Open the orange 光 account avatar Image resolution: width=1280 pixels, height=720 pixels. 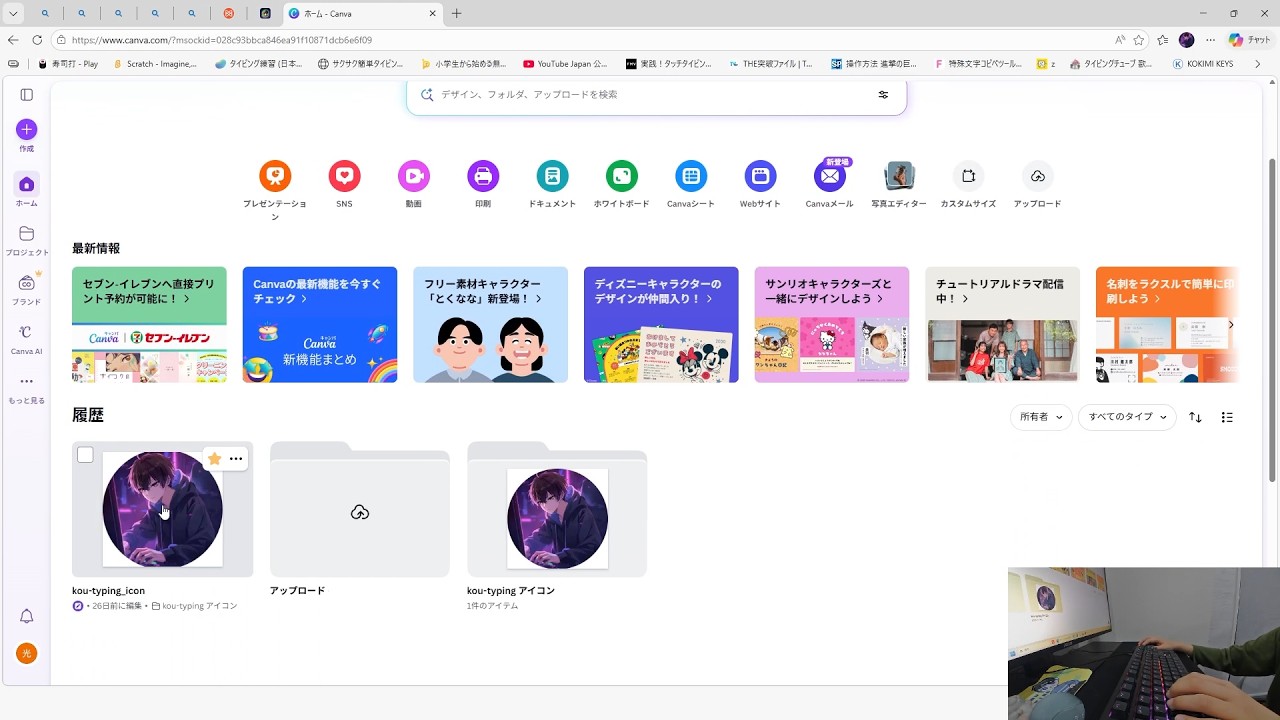(x=27, y=653)
